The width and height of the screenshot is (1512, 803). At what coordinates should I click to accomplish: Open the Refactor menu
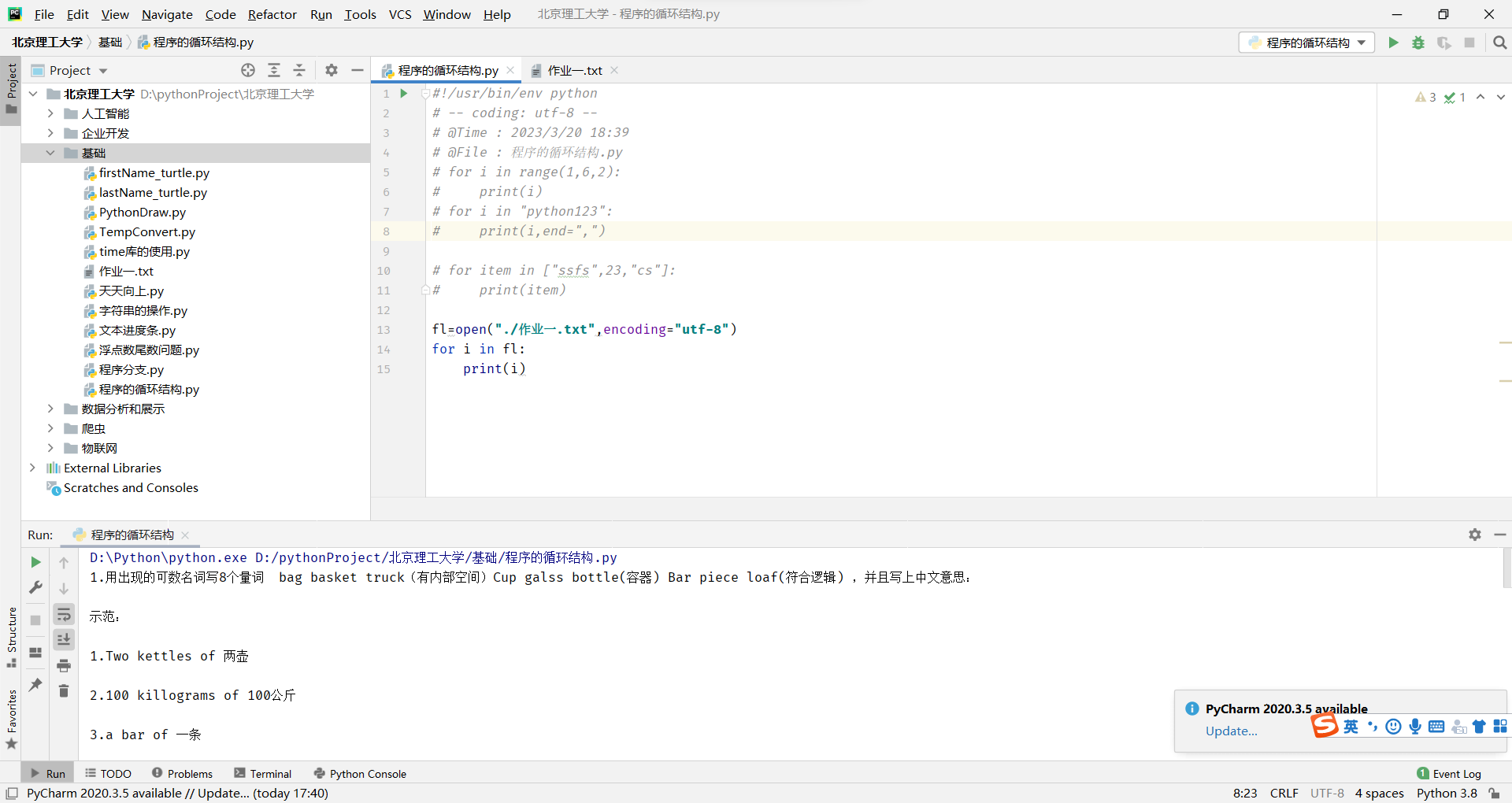click(272, 14)
